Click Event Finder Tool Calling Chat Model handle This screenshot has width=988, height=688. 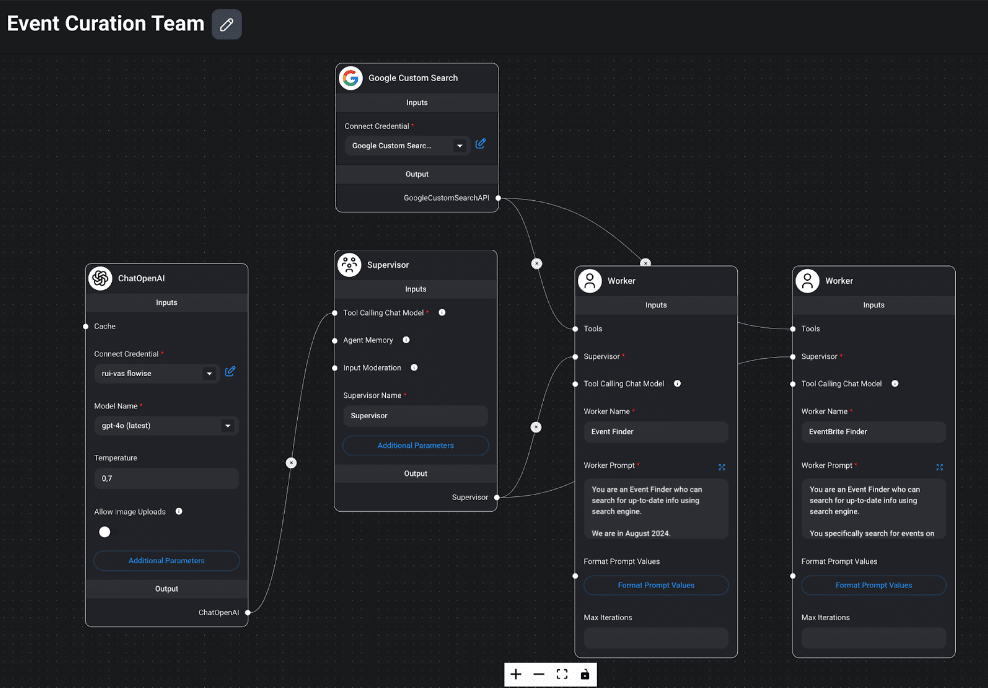pos(575,384)
